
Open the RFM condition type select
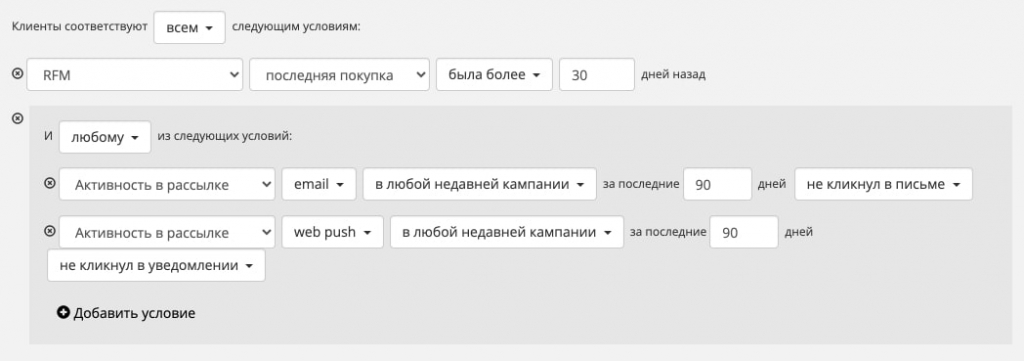point(135,75)
